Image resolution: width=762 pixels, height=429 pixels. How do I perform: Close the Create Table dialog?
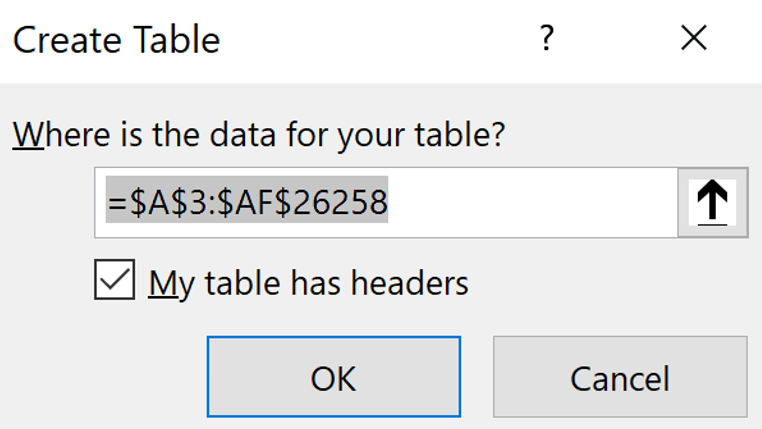tap(693, 38)
